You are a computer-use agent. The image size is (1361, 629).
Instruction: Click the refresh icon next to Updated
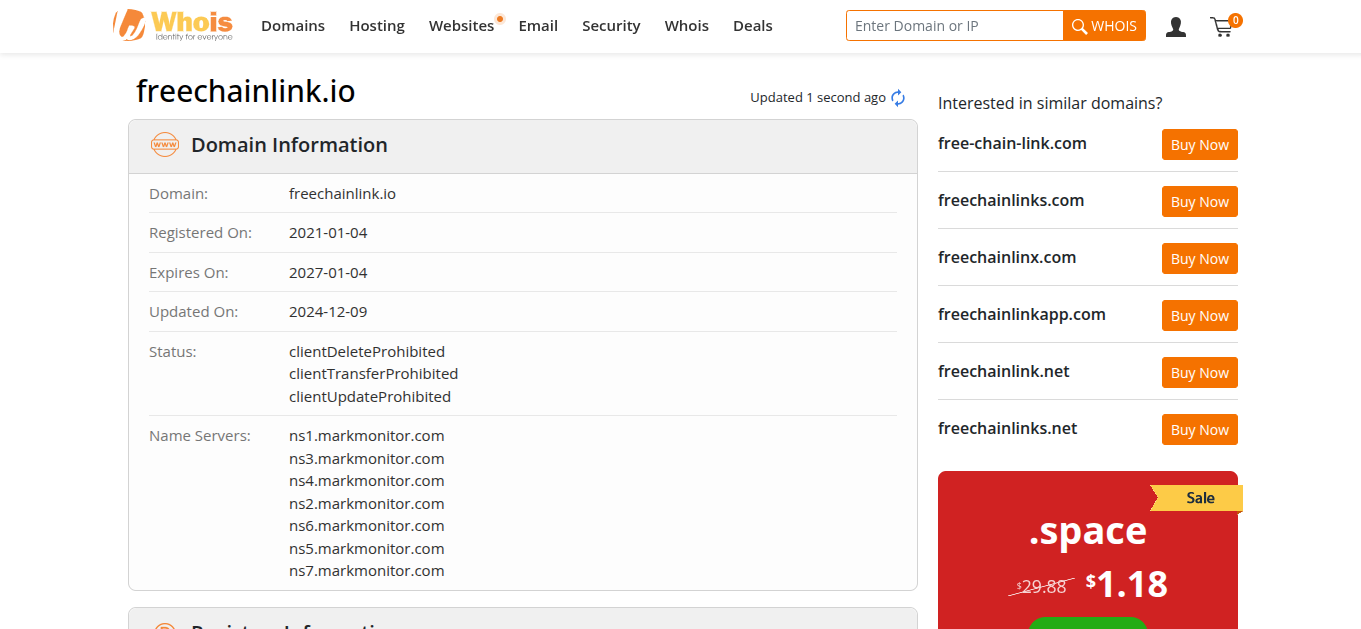click(898, 98)
